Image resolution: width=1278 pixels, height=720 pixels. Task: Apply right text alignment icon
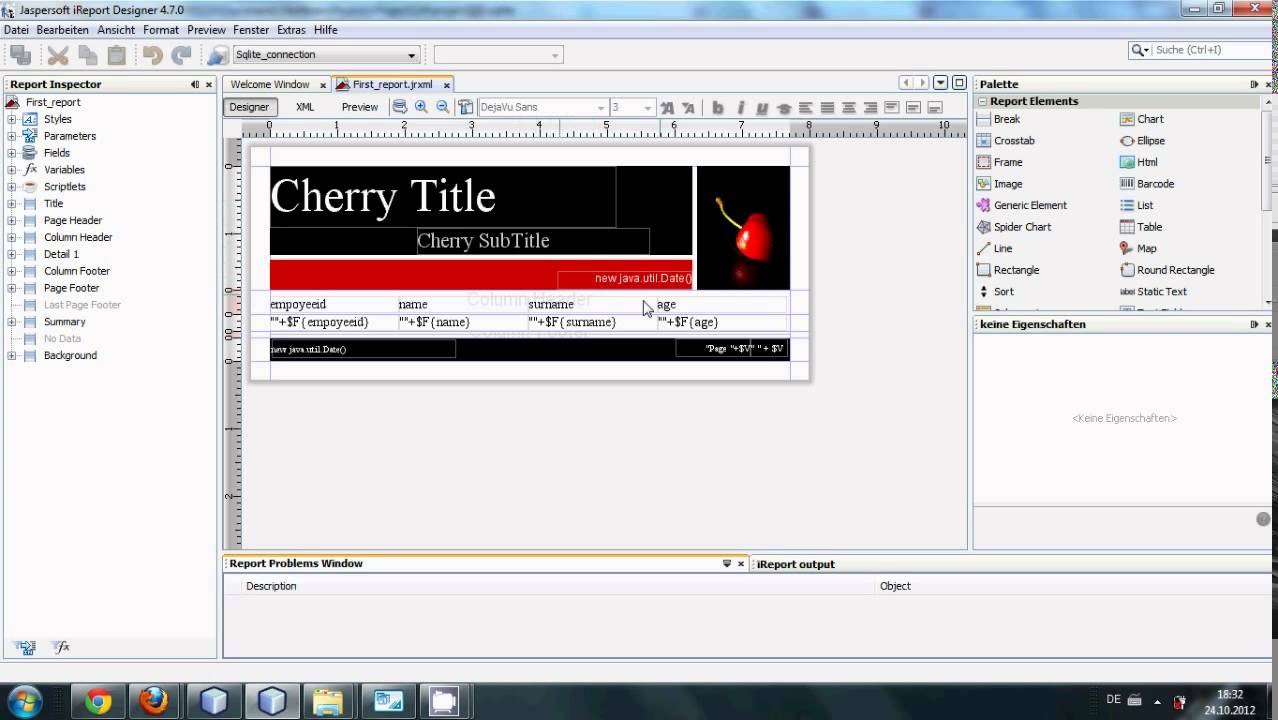(x=870, y=107)
